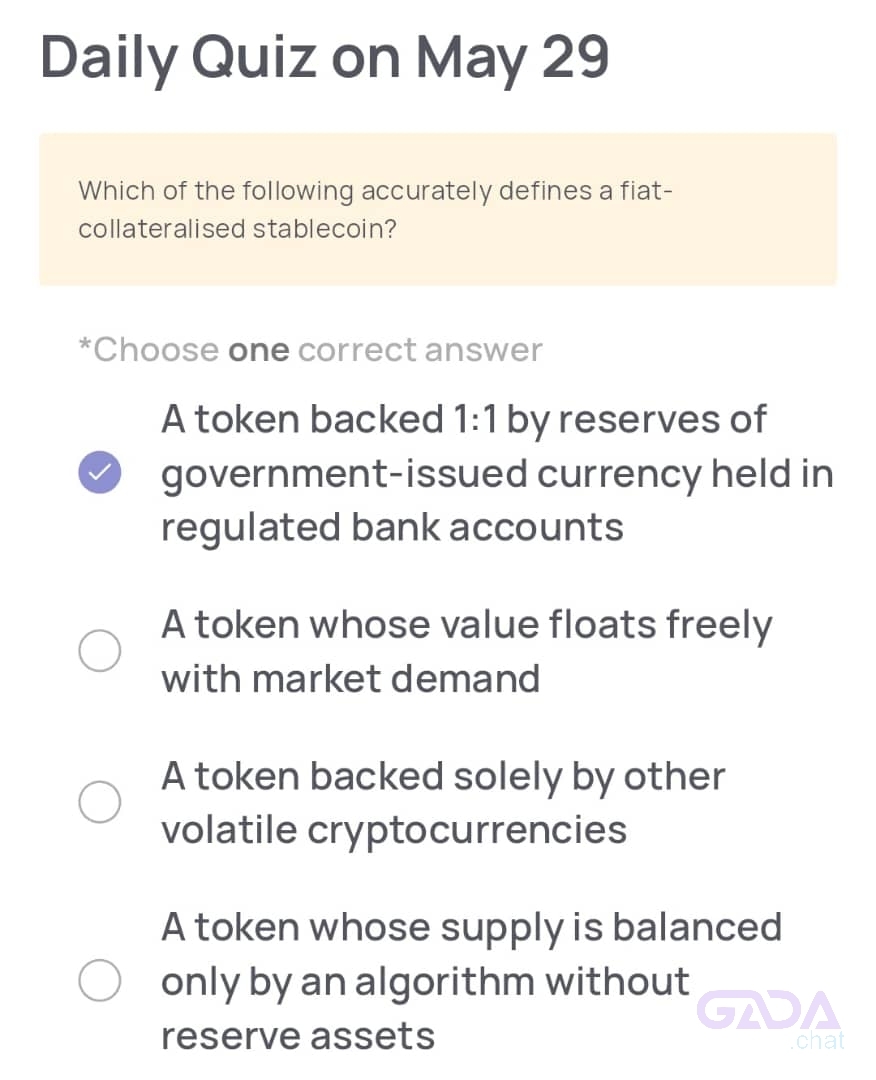Click the line 'regulated bank accounts'
The height and width of the screenshot is (1080, 876).
tap(393, 528)
